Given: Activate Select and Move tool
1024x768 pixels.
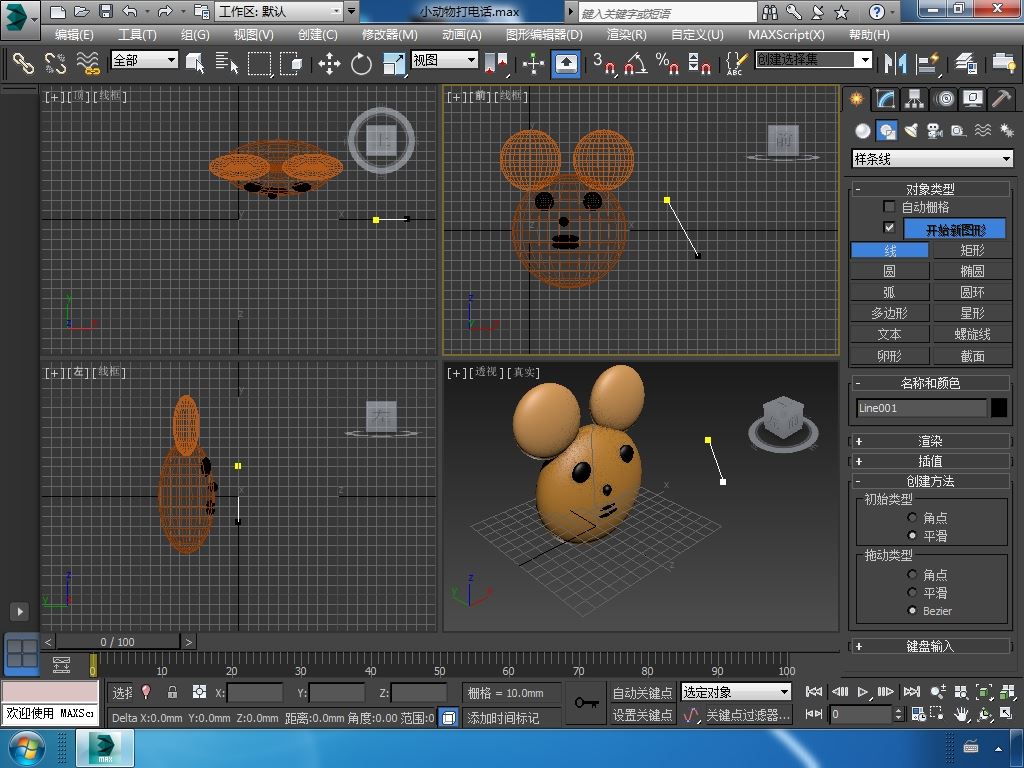Looking at the screenshot, I should click(329, 63).
